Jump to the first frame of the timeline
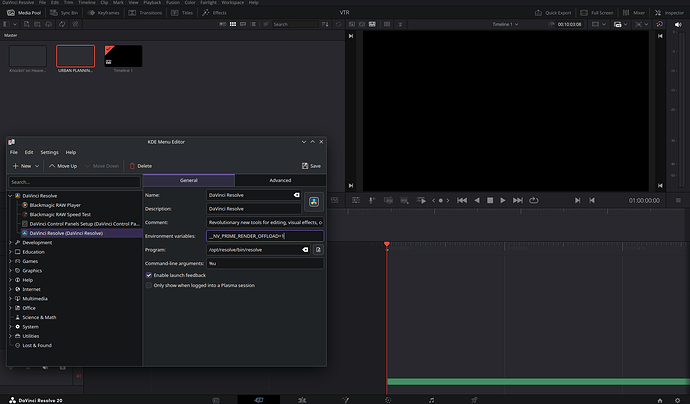 [462, 200]
